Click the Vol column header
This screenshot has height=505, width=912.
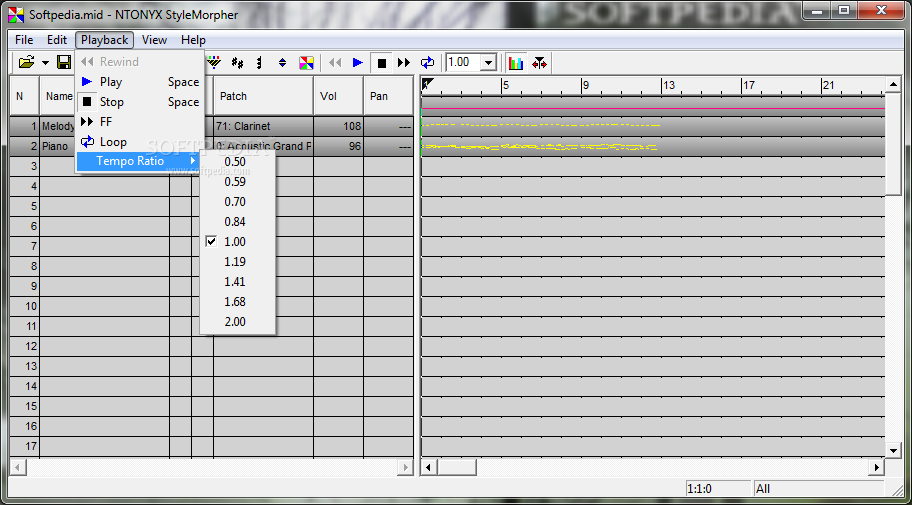point(339,95)
